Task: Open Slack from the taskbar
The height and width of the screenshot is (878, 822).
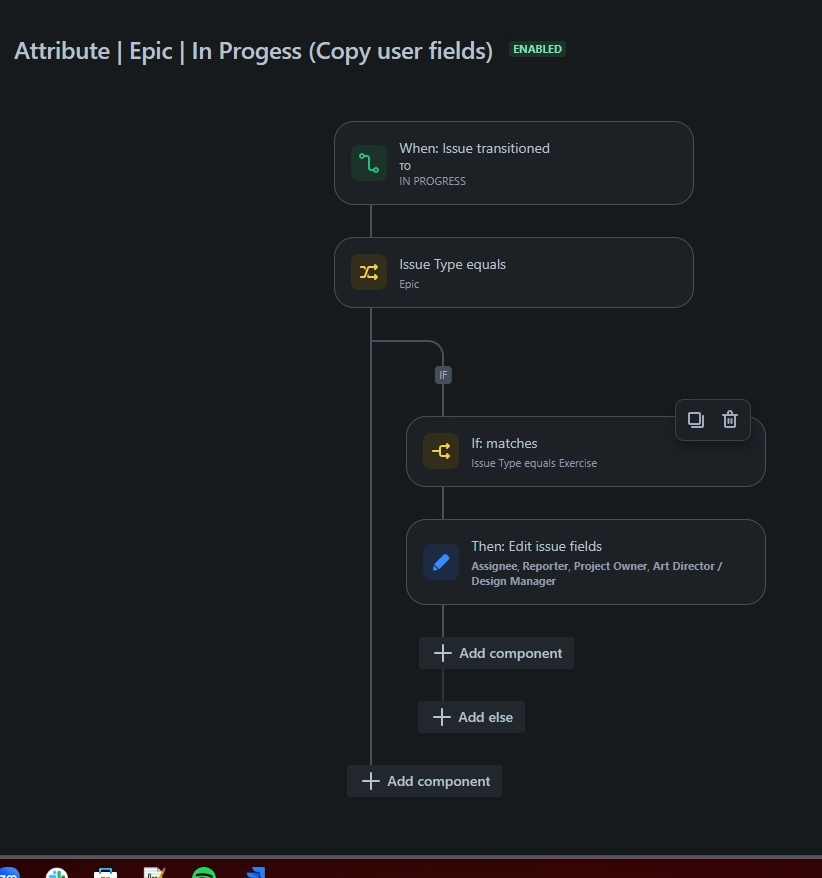Action: click(x=57, y=872)
